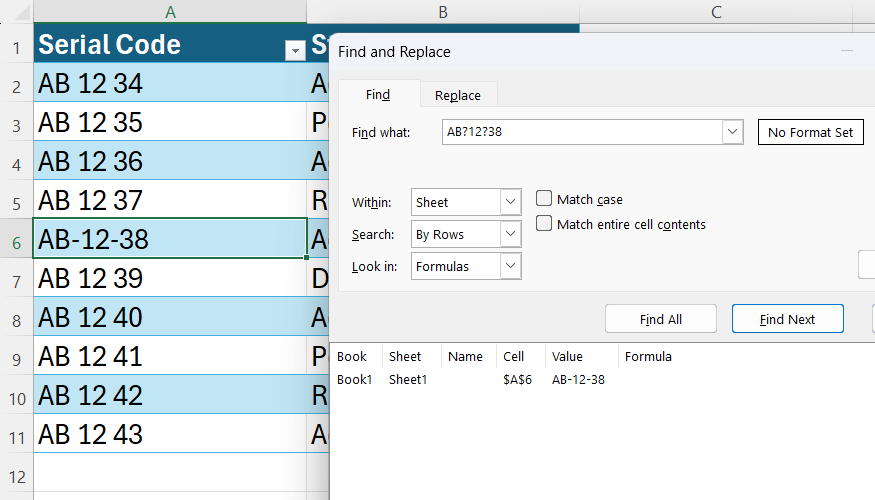Select cell containing AB 12 39

click(x=170, y=278)
